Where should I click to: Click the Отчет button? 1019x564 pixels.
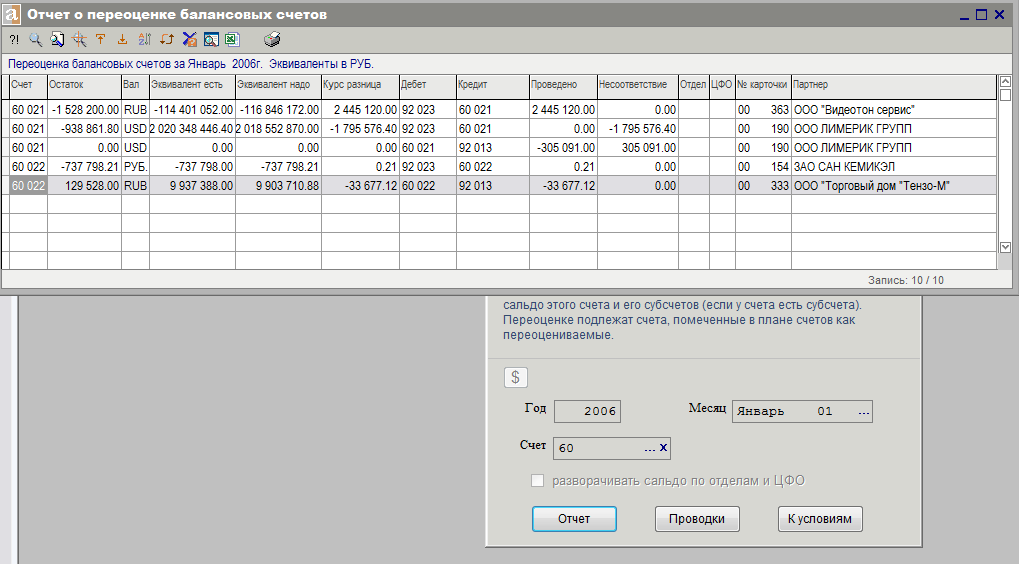[x=574, y=519]
